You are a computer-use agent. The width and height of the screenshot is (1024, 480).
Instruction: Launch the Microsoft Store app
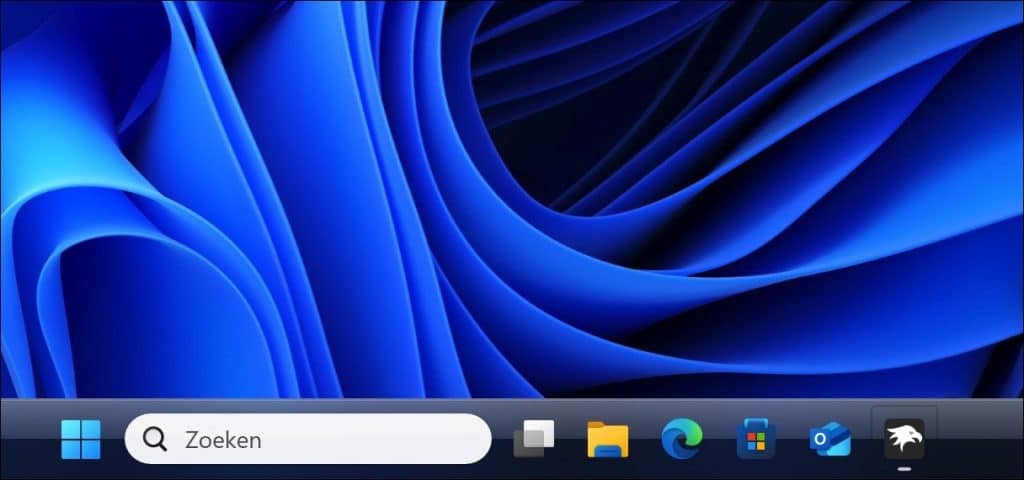(756, 439)
